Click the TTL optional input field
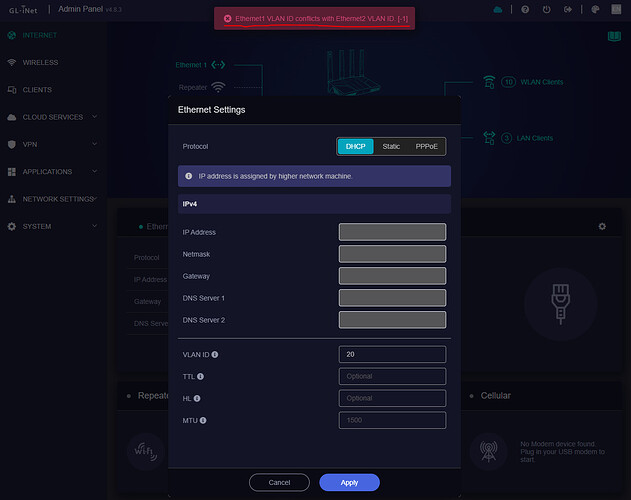Screen dimensions: 631x500 (392, 376)
